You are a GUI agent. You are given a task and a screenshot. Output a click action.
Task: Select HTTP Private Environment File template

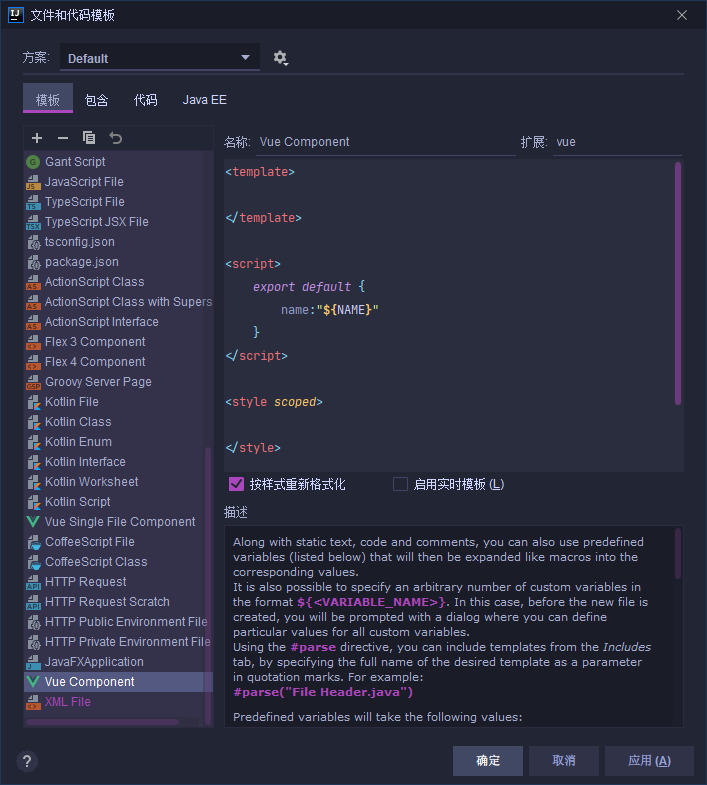(x=119, y=642)
